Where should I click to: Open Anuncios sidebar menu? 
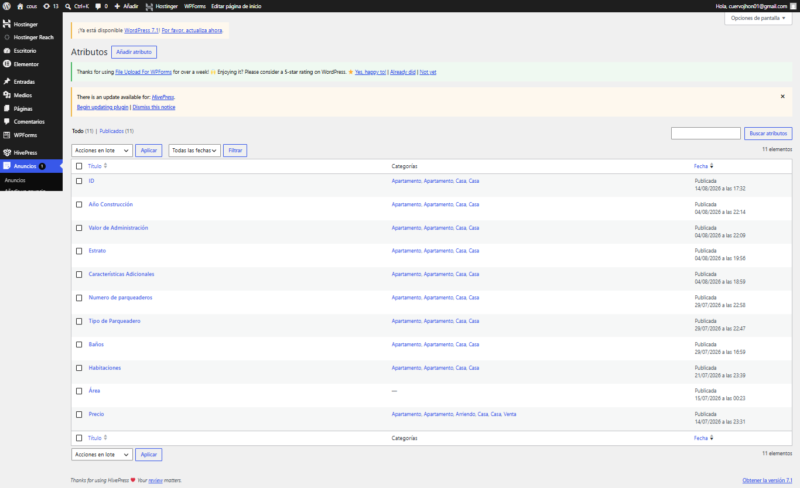pos(31,166)
